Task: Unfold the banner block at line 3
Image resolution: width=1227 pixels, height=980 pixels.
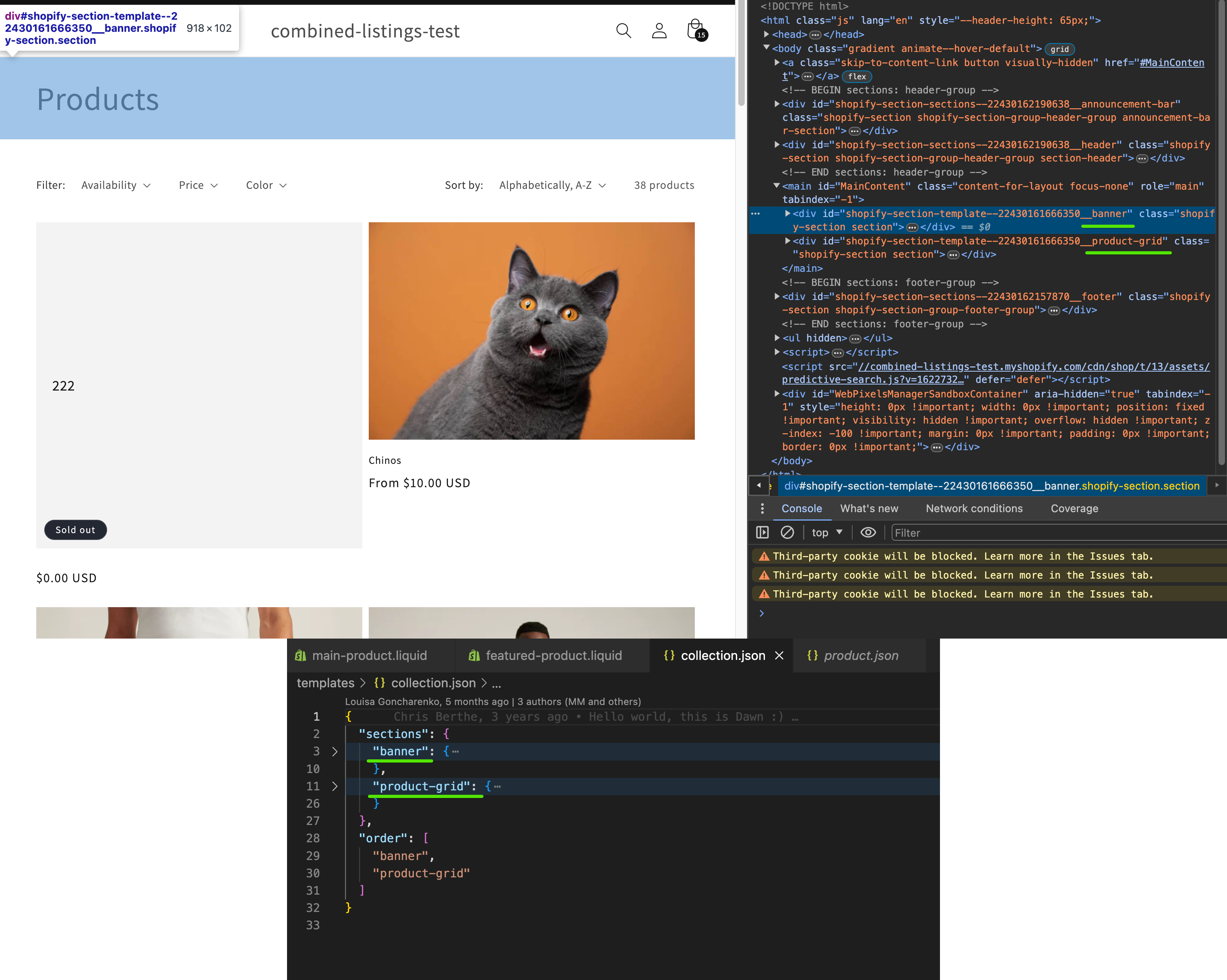Action: click(335, 751)
